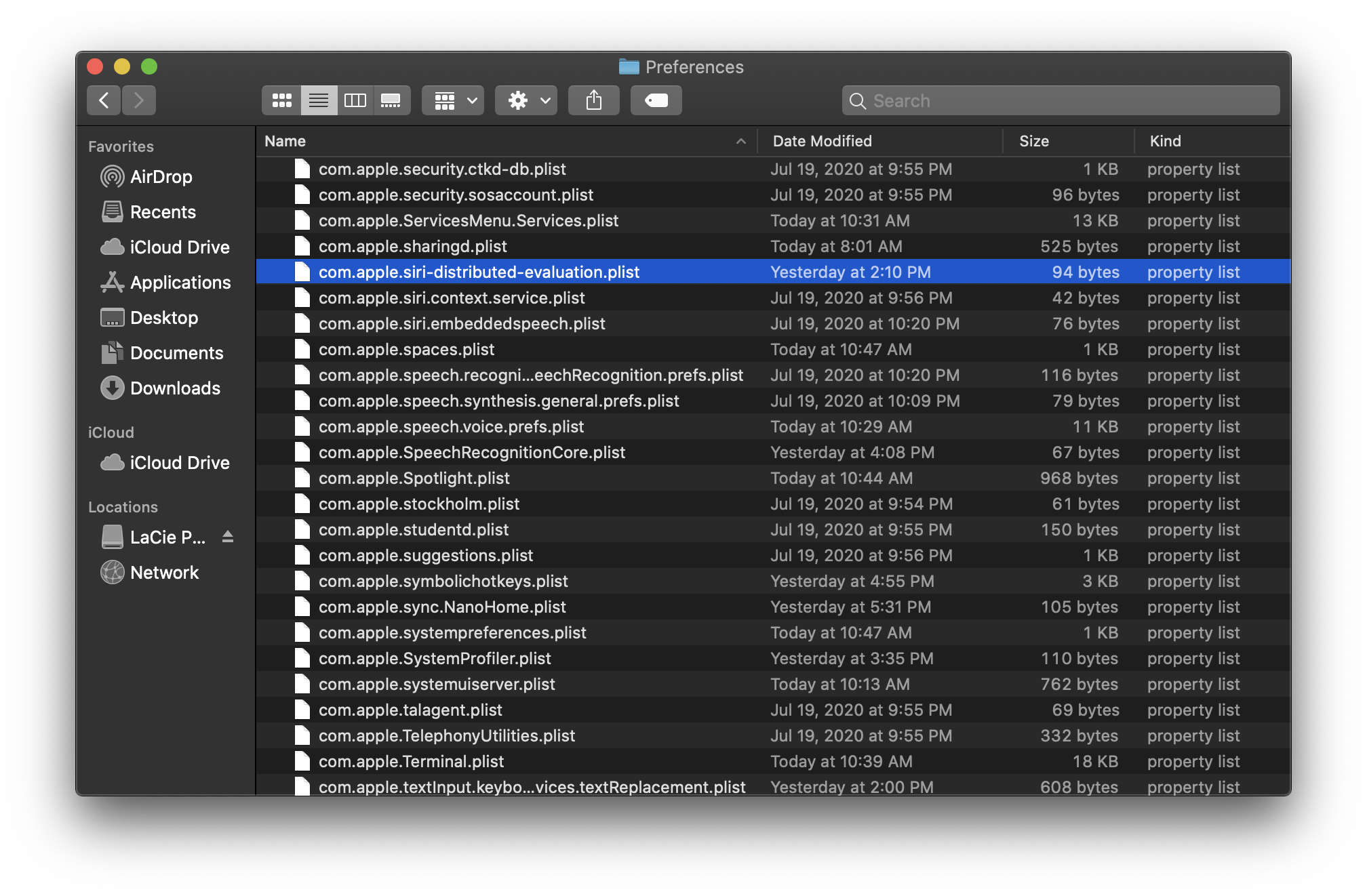
Task: Open the group-by arrangement dropdown
Action: [x=453, y=101]
